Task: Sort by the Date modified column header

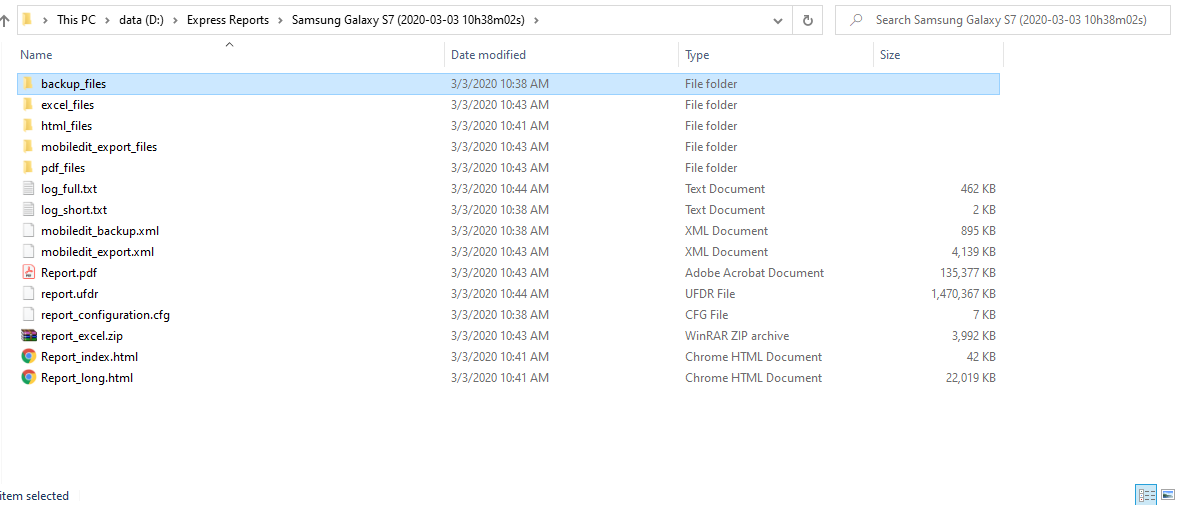Action: tap(488, 55)
